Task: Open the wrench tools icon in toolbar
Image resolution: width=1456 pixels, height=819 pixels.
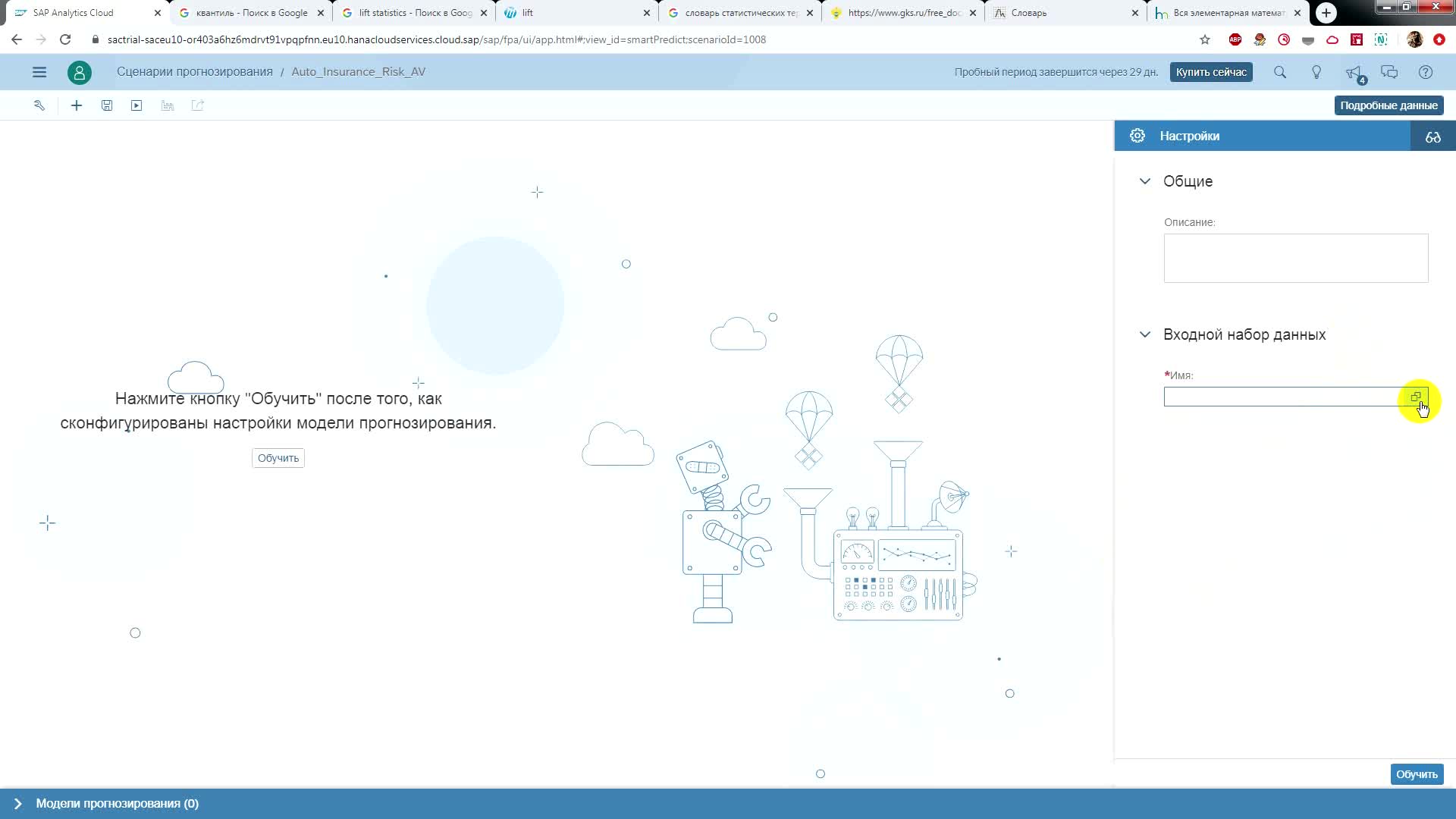Action: [39, 105]
